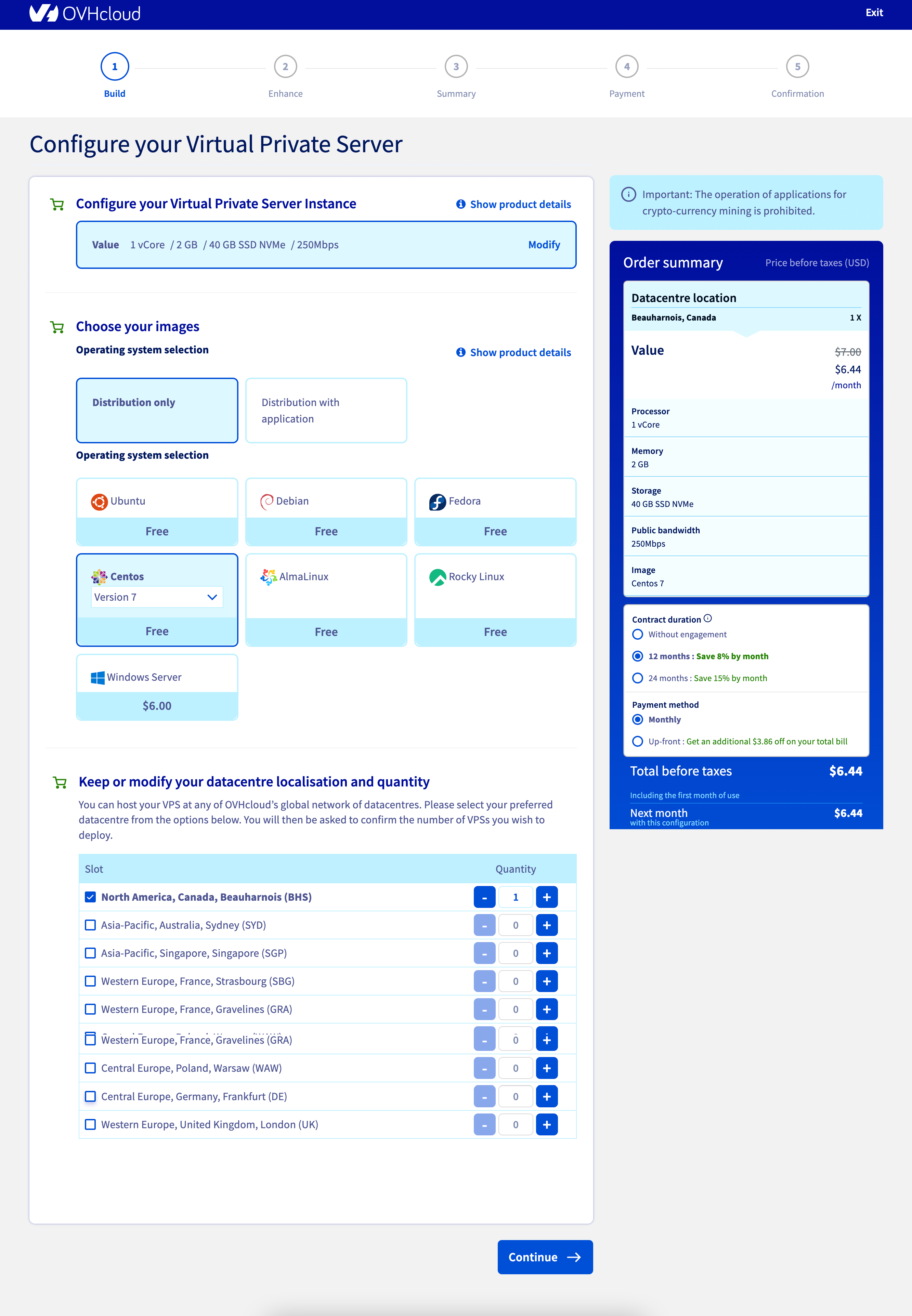The height and width of the screenshot is (1316, 912).
Task: Click minus for London (UK) slot
Action: [485, 1124]
